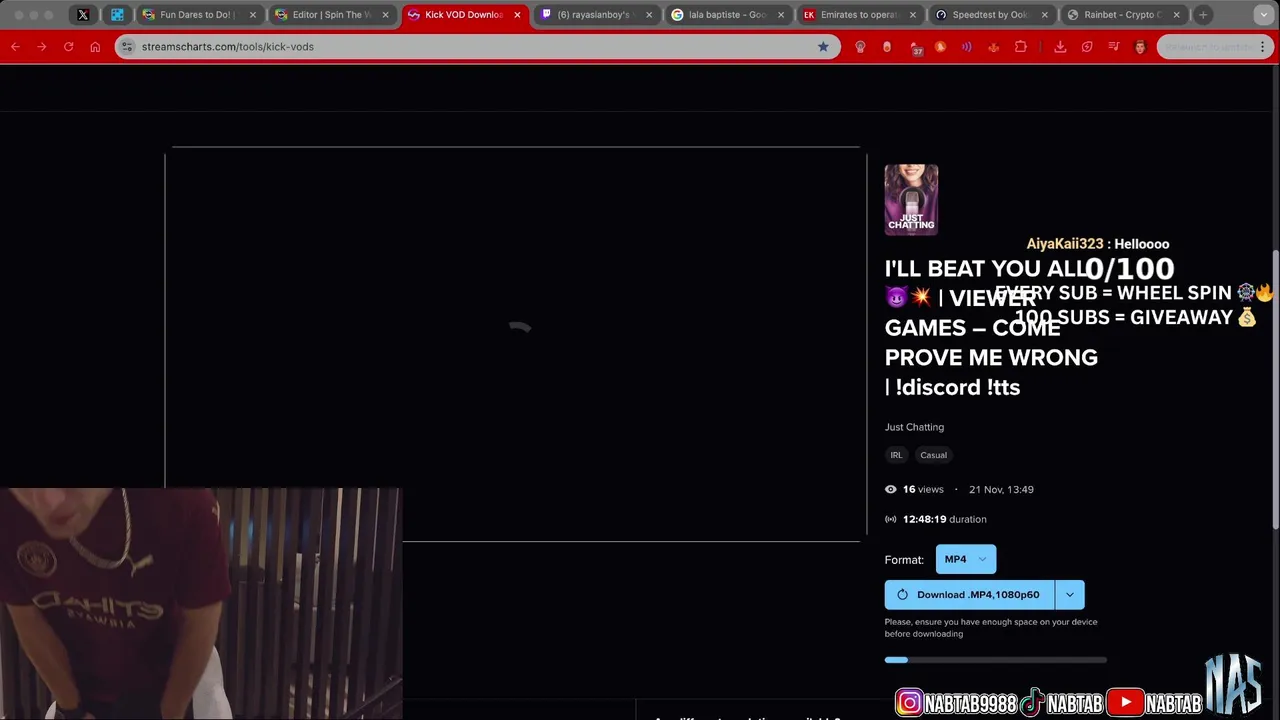Click Download .MP4,1080p60 button
Viewport: 1280px width, 720px height.
click(969, 594)
